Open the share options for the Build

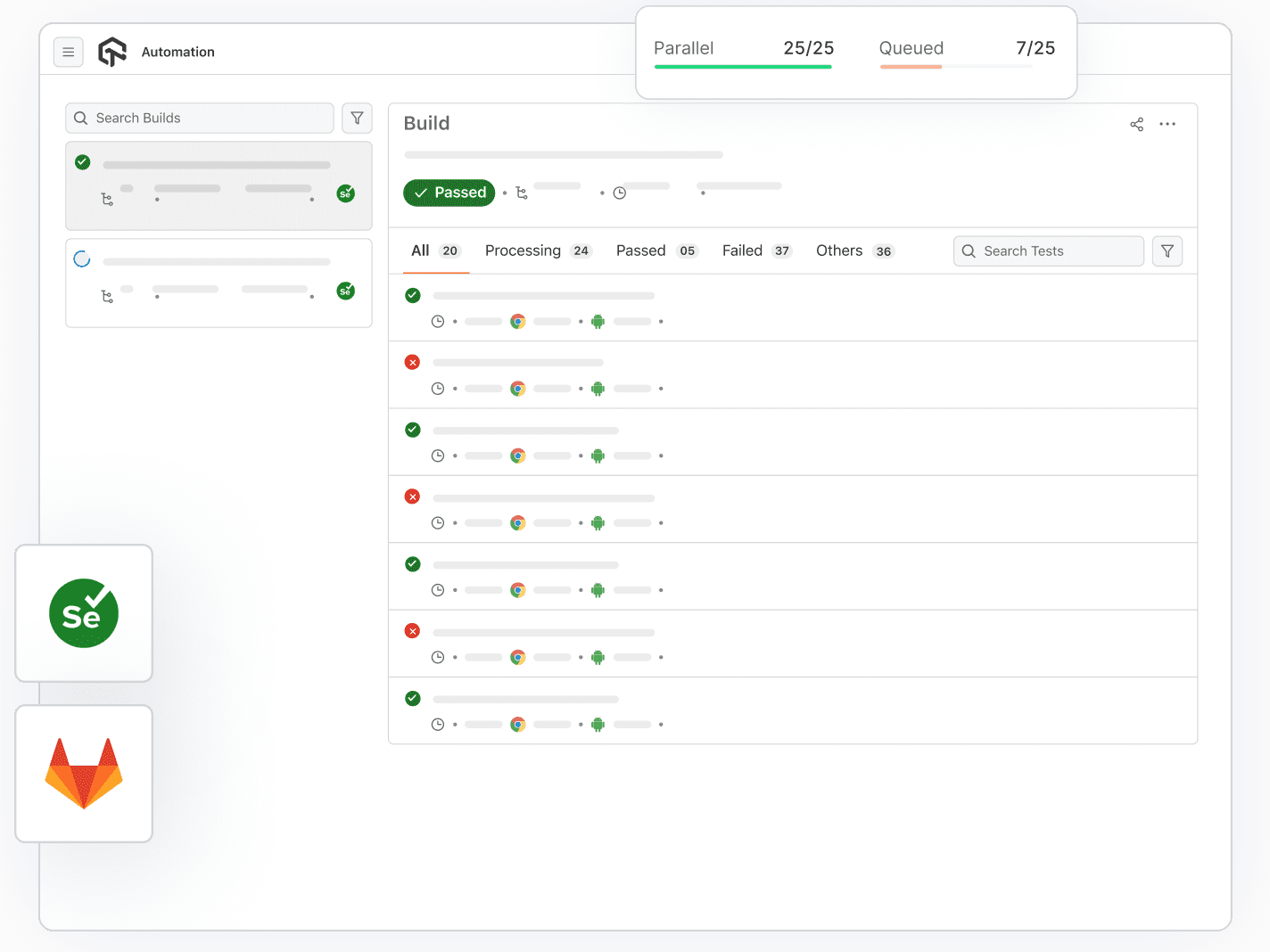click(x=1136, y=124)
